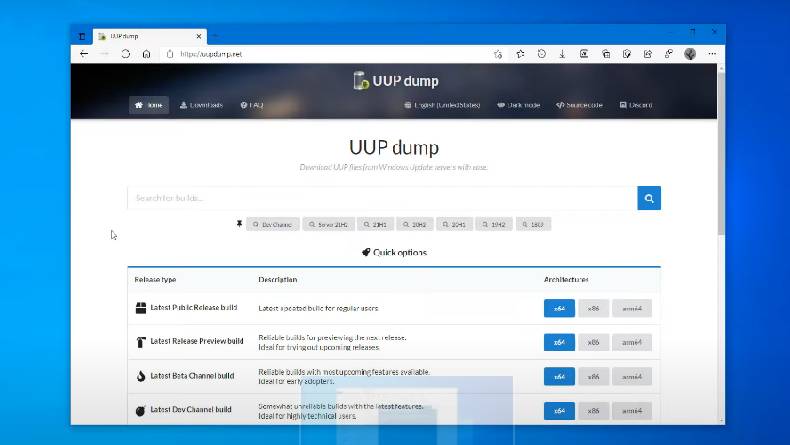790x445 pixels.
Task: Select the Server 21H2 quick search
Action: (329, 224)
